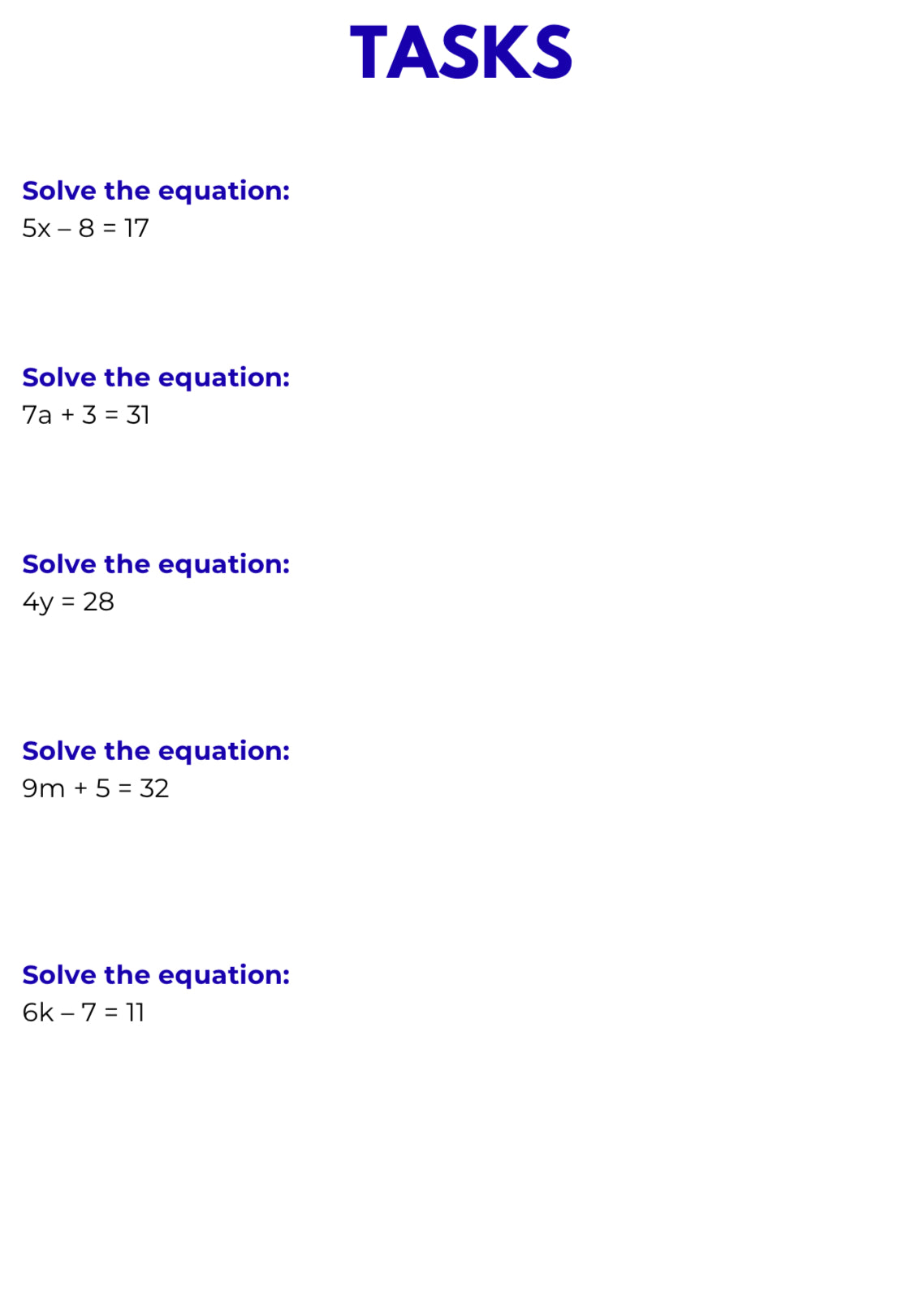Screen dimensions: 924x1295
Task: Click the 4y term in the third equation
Action: pyautogui.click(x=37, y=602)
